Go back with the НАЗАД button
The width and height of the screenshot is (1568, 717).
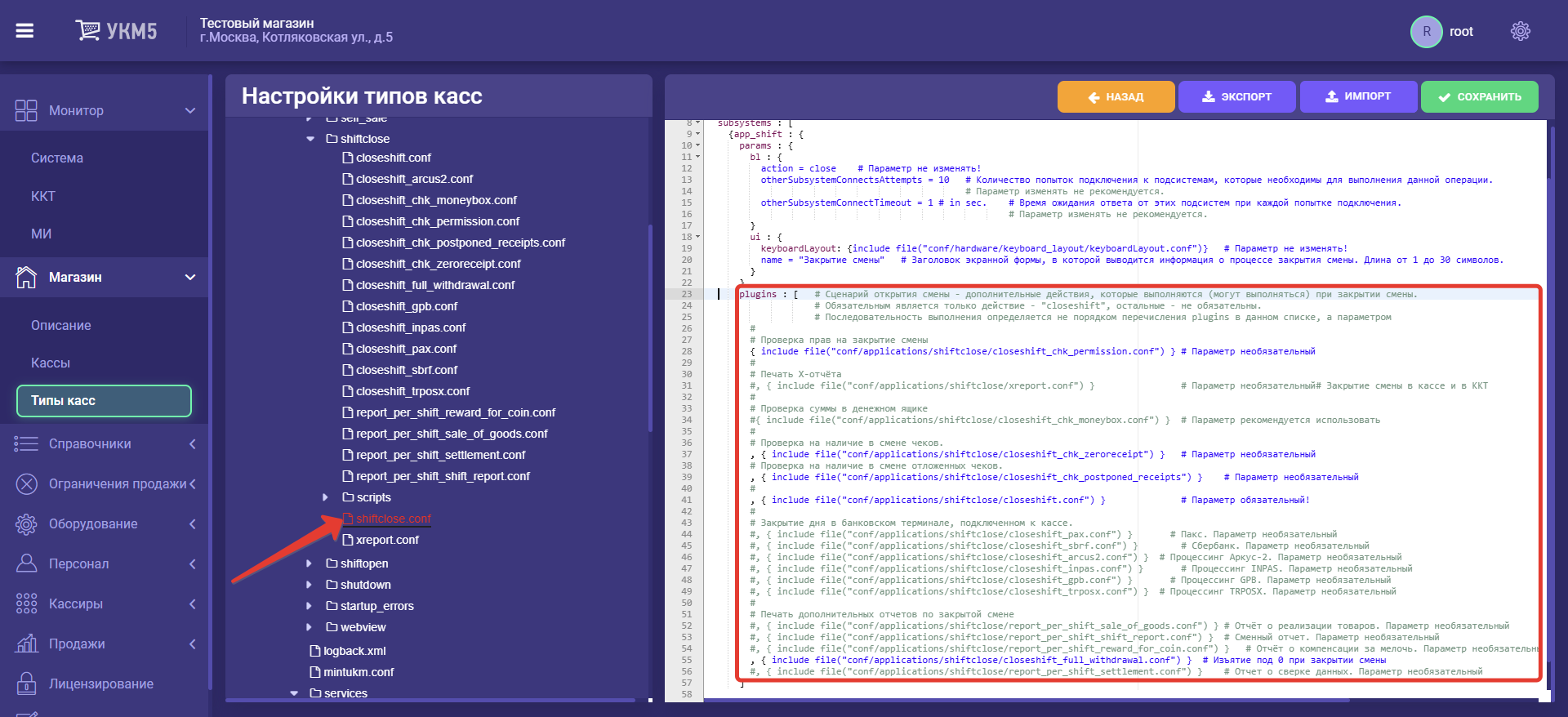click(x=1116, y=96)
